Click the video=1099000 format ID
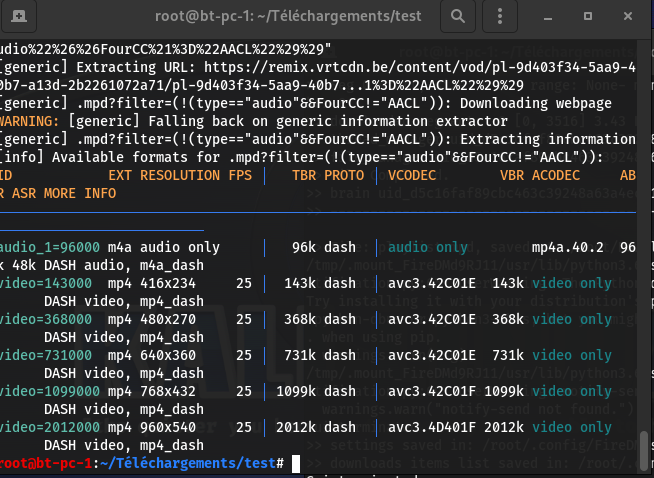Image resolution: width=654 pixels, height=478 pixels. tap(50, 391)
